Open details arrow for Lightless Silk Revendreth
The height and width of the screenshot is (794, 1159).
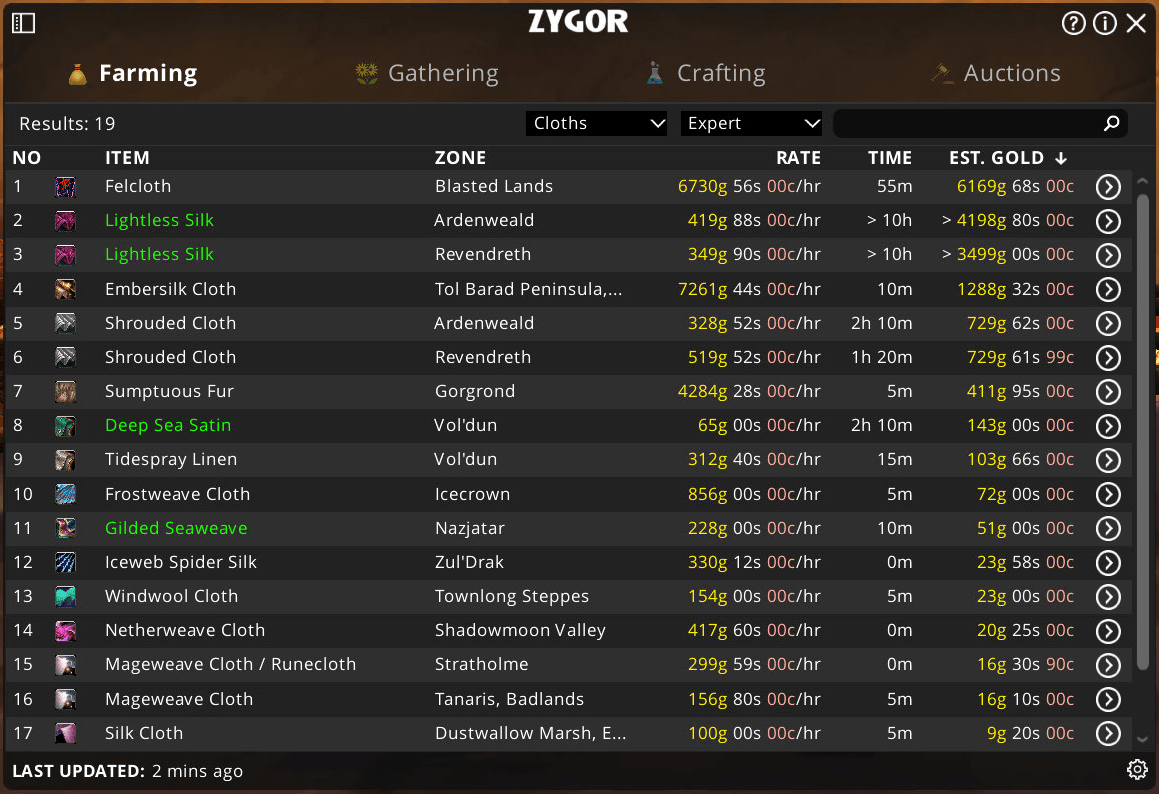tap(1108, 255)
